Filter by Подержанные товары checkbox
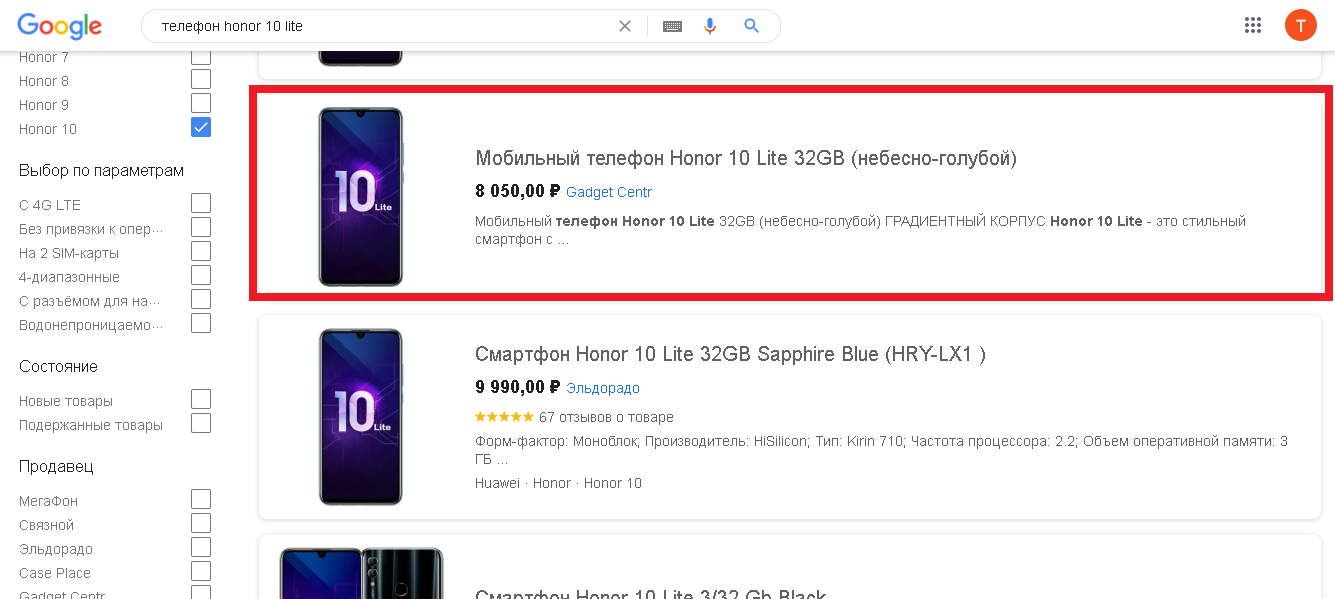Image resolution: width=1335 pixels, height=599 pixels. [201, 424]
